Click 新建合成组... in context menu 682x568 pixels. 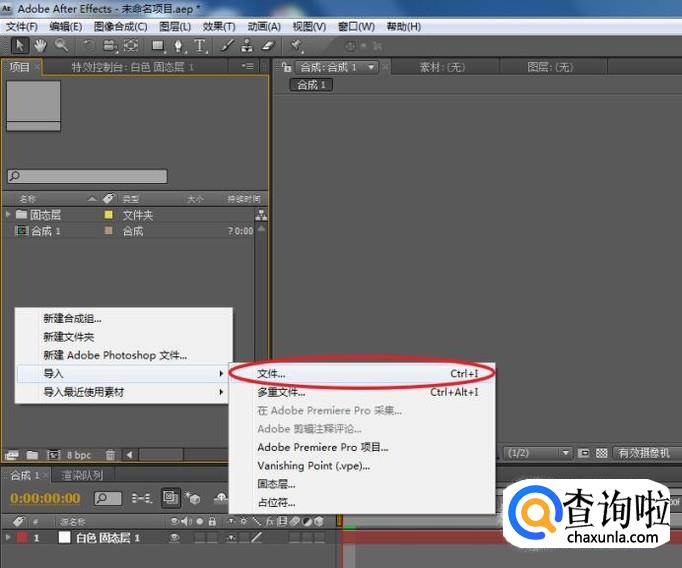pos(72,319)
